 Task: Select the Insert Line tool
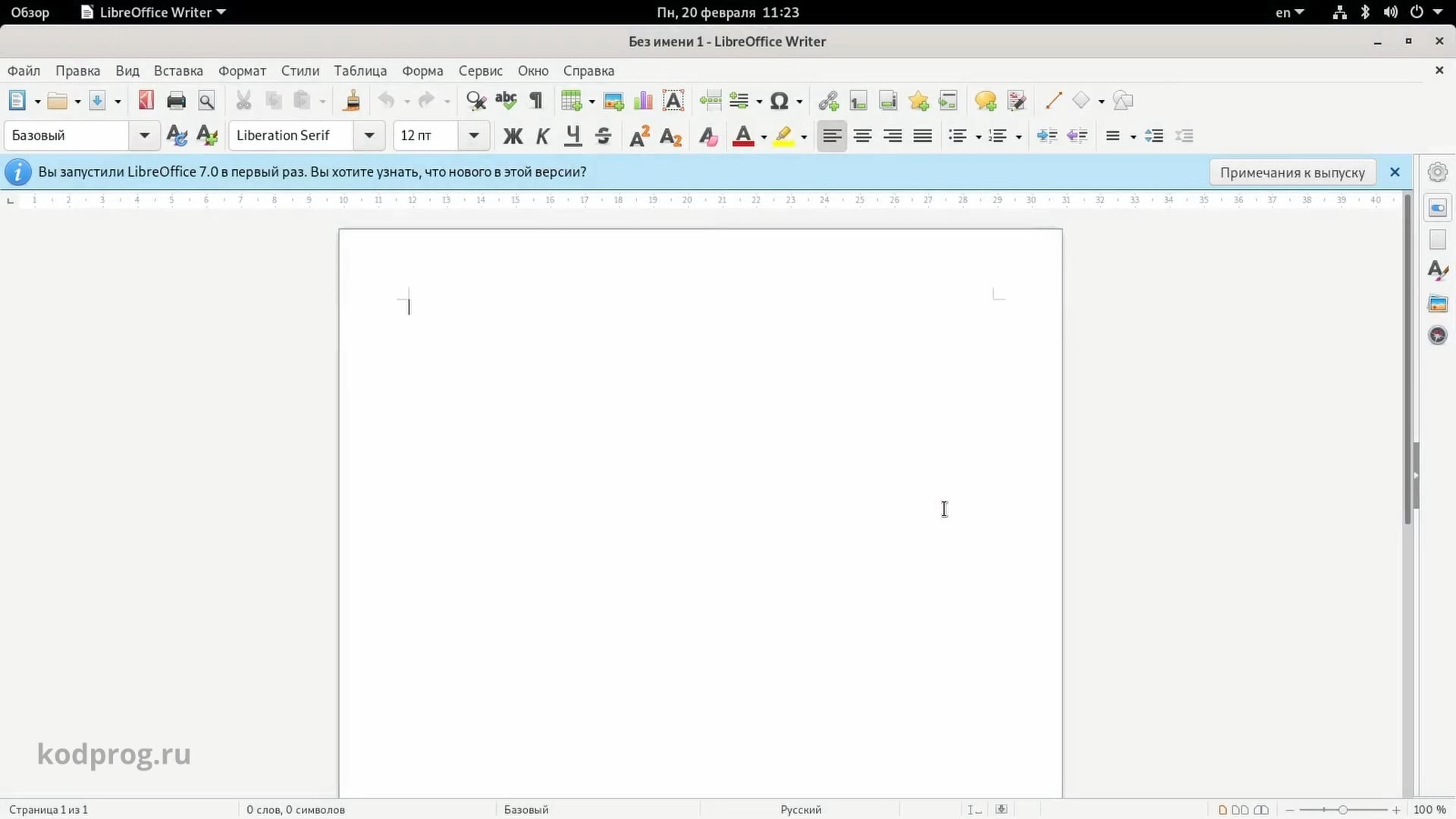pos(1053,101)
